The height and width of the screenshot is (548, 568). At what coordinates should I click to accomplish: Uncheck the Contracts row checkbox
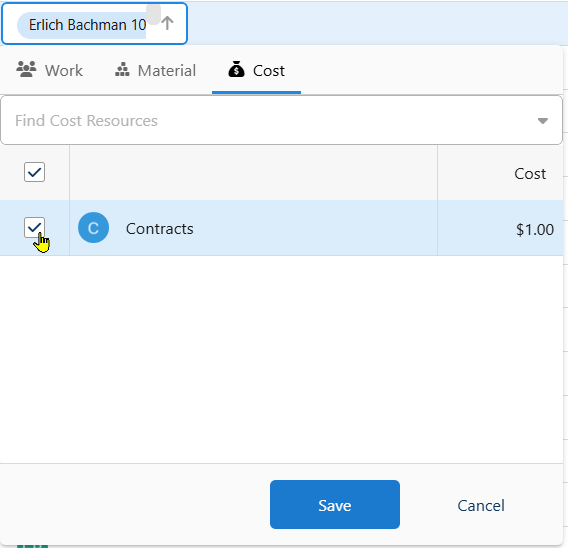[x=34, y=227]
